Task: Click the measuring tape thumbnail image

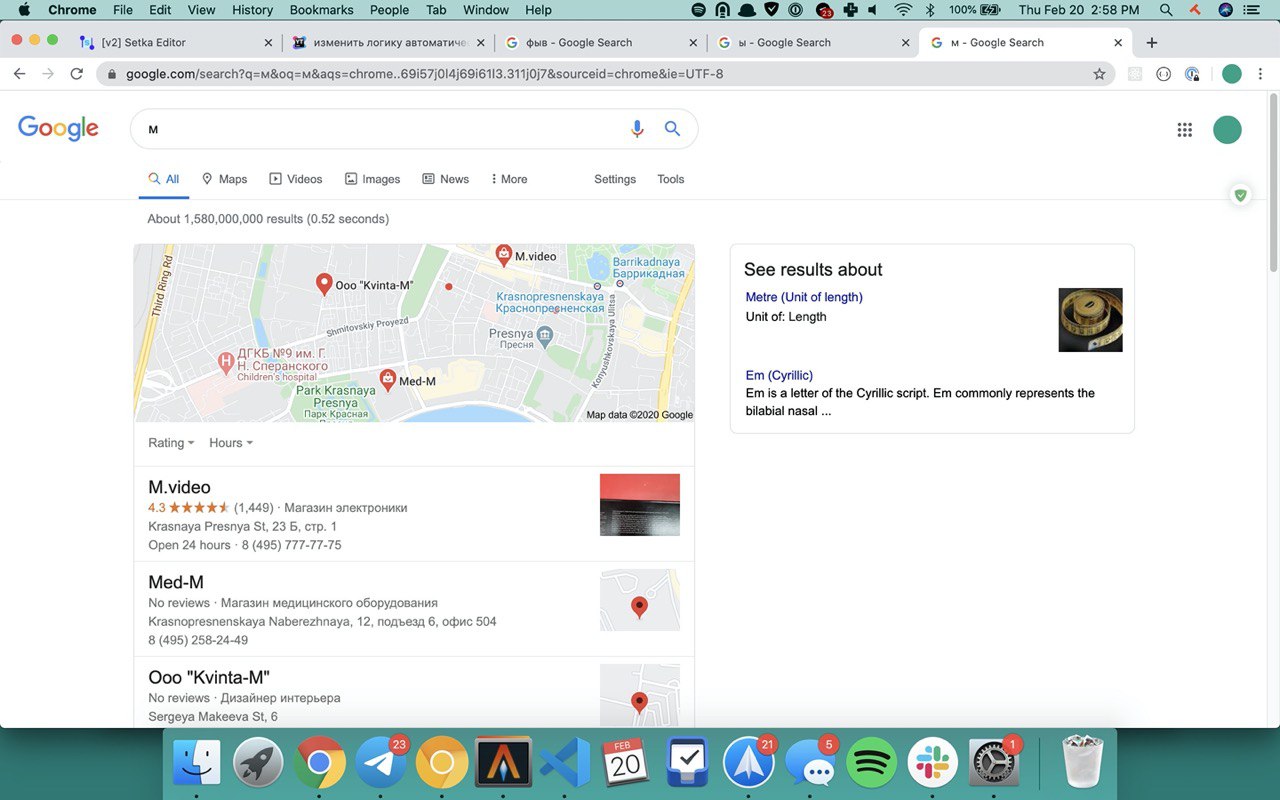Action: (x=1090, y=320)
